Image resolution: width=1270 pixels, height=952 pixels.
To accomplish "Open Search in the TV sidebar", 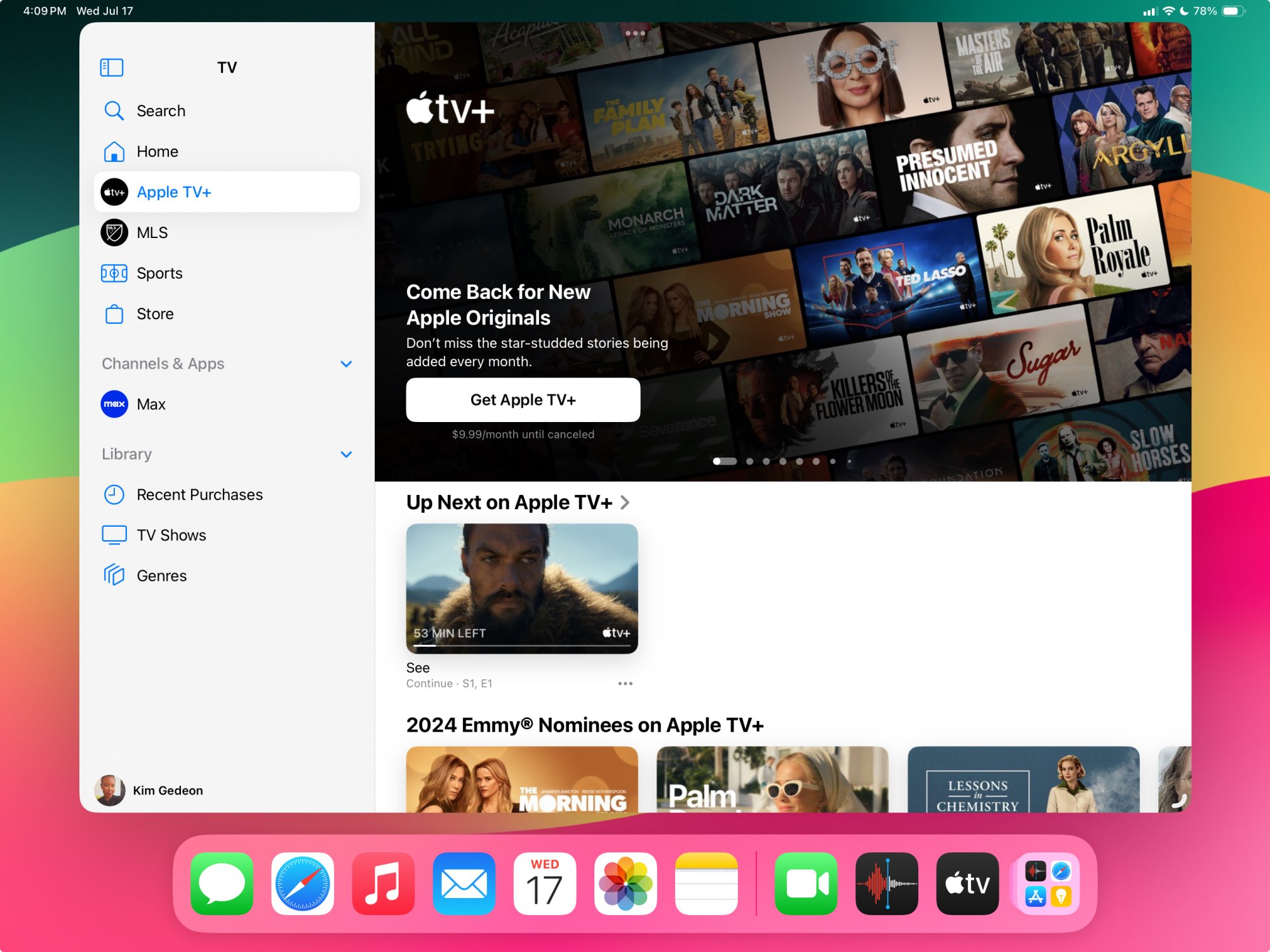I will (160, 110).
